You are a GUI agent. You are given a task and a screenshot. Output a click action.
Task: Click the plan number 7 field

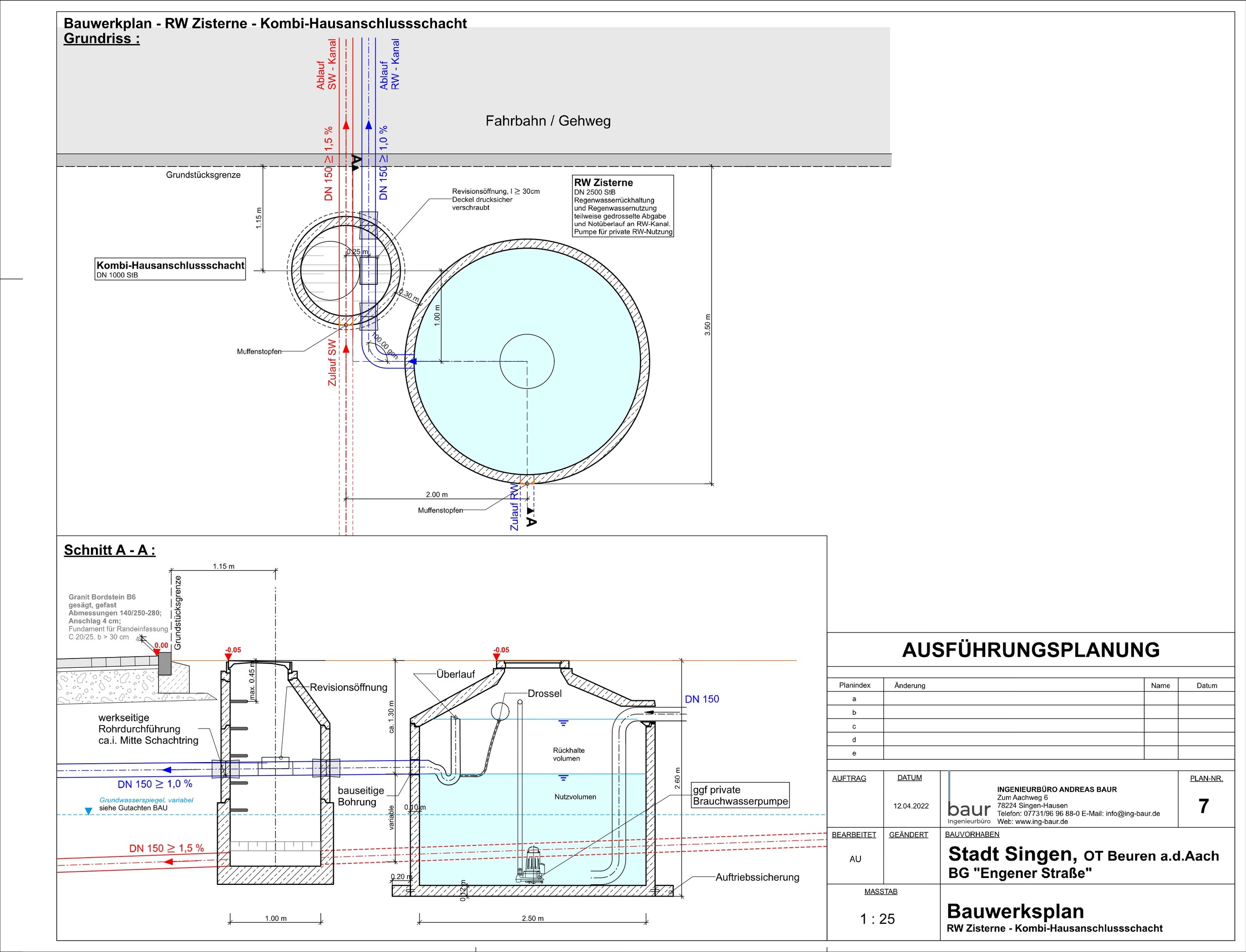point(1204,806)
